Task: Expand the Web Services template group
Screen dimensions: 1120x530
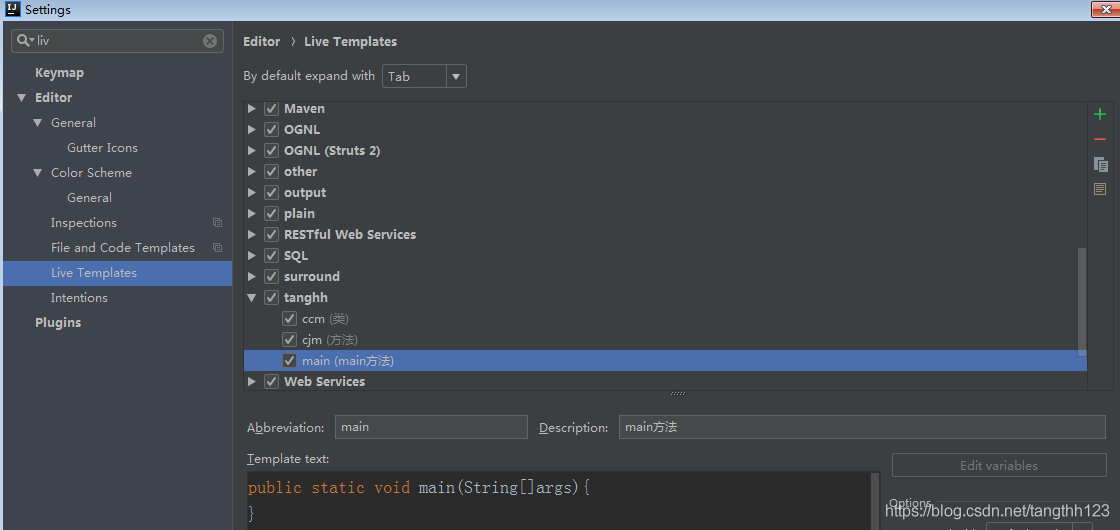Action: [251, 381]
